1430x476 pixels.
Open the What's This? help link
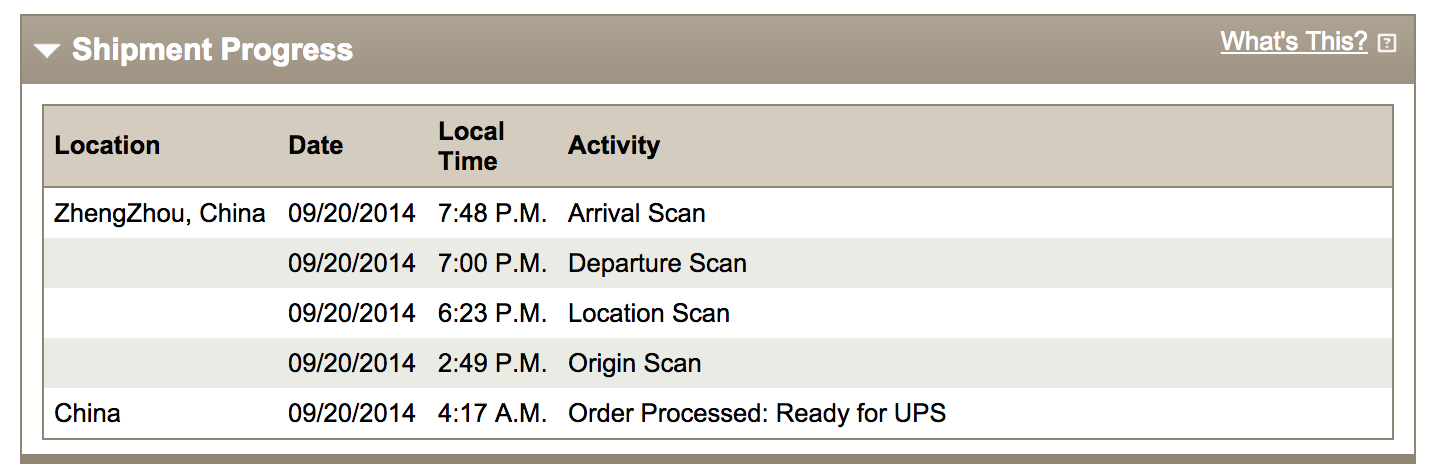click(1293, 42)
